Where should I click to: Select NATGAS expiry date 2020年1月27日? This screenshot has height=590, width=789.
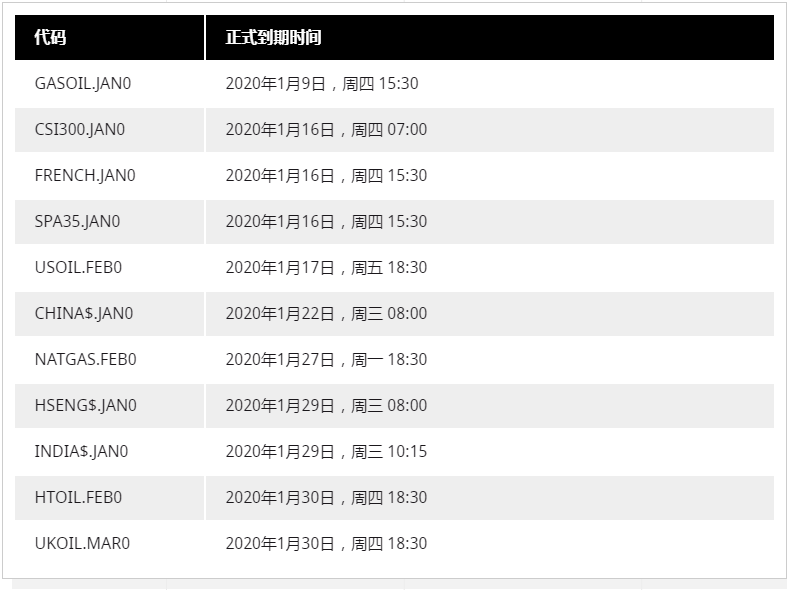pos(280,360)
